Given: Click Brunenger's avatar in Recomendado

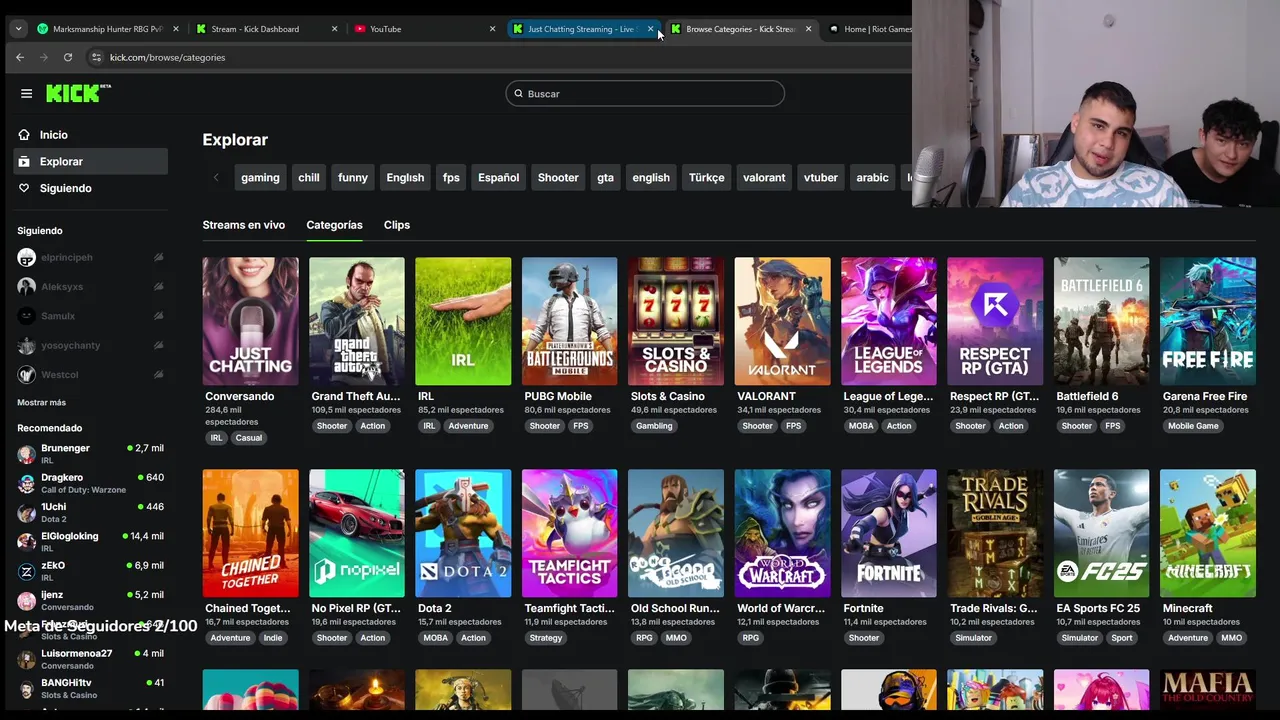Looking at the screenshot, I should click(x=26, y=454).
